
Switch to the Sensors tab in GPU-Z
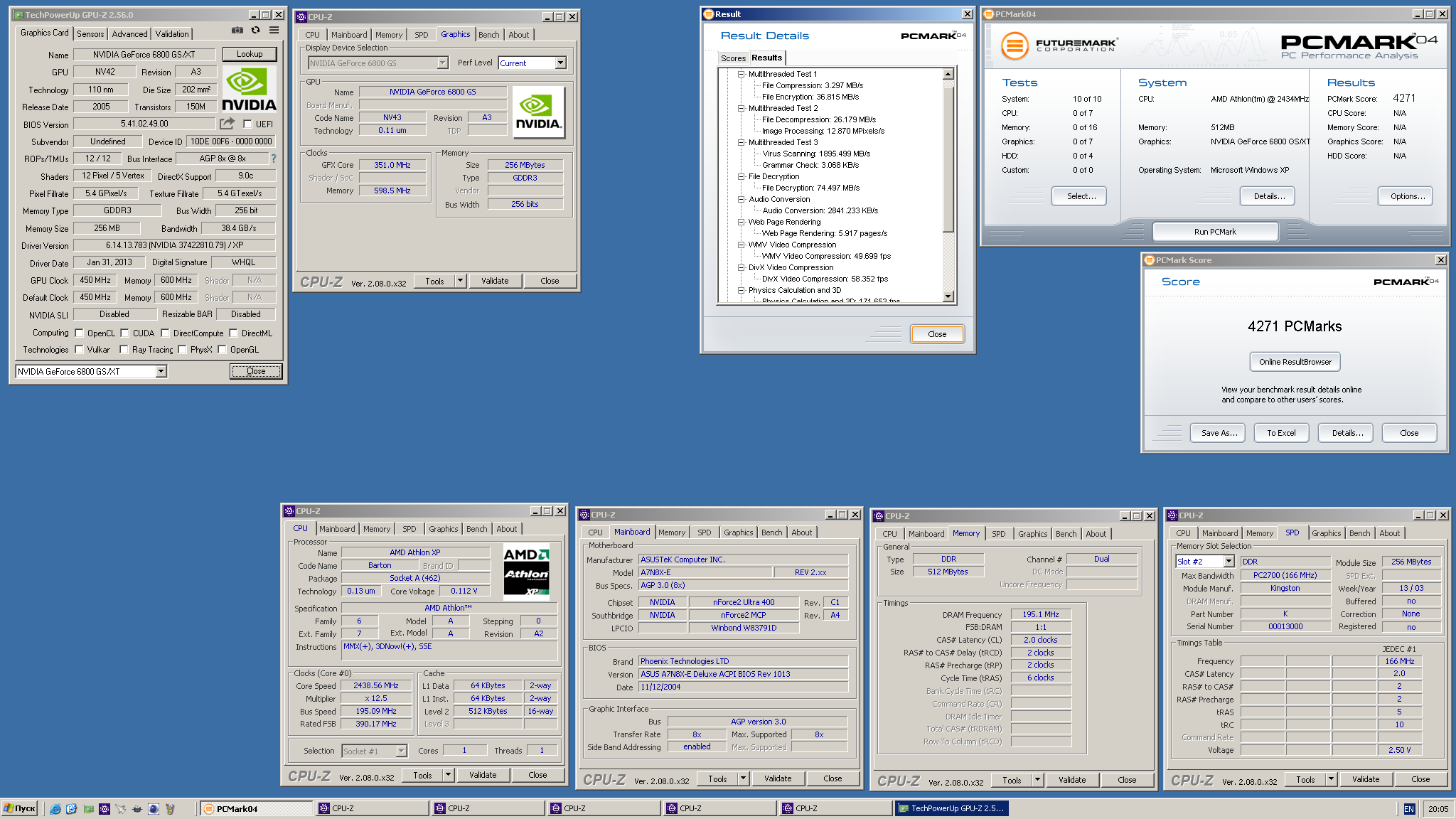[x=90, y=33]
